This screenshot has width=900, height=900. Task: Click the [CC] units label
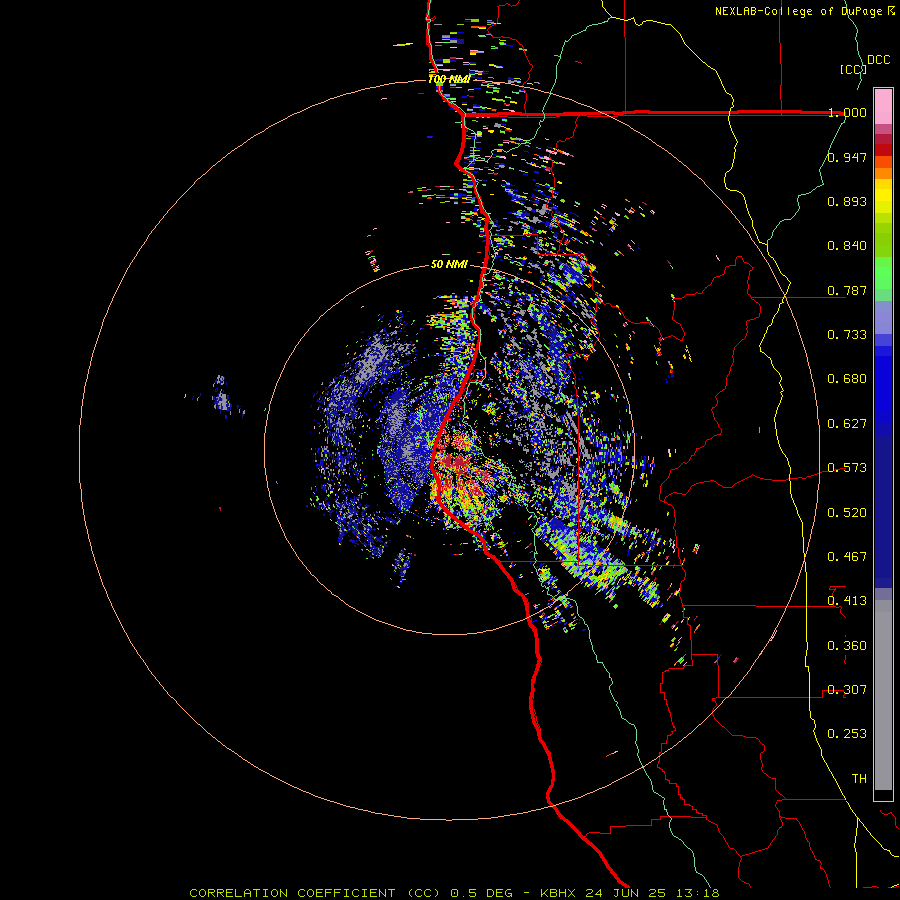pos(854,69)
